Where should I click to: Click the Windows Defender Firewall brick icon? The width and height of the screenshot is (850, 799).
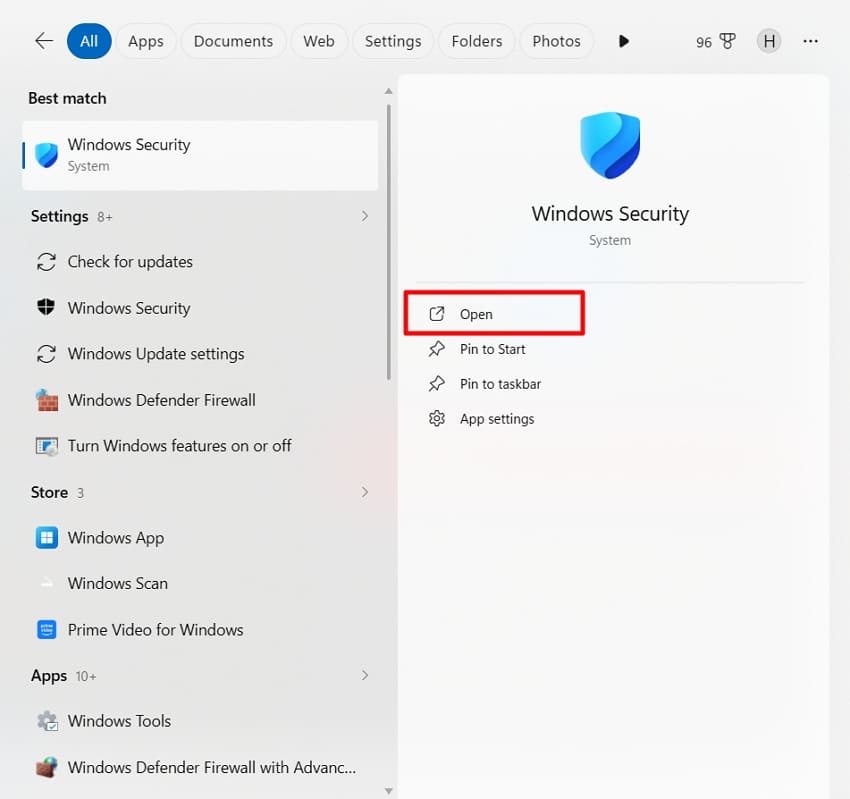47,400
